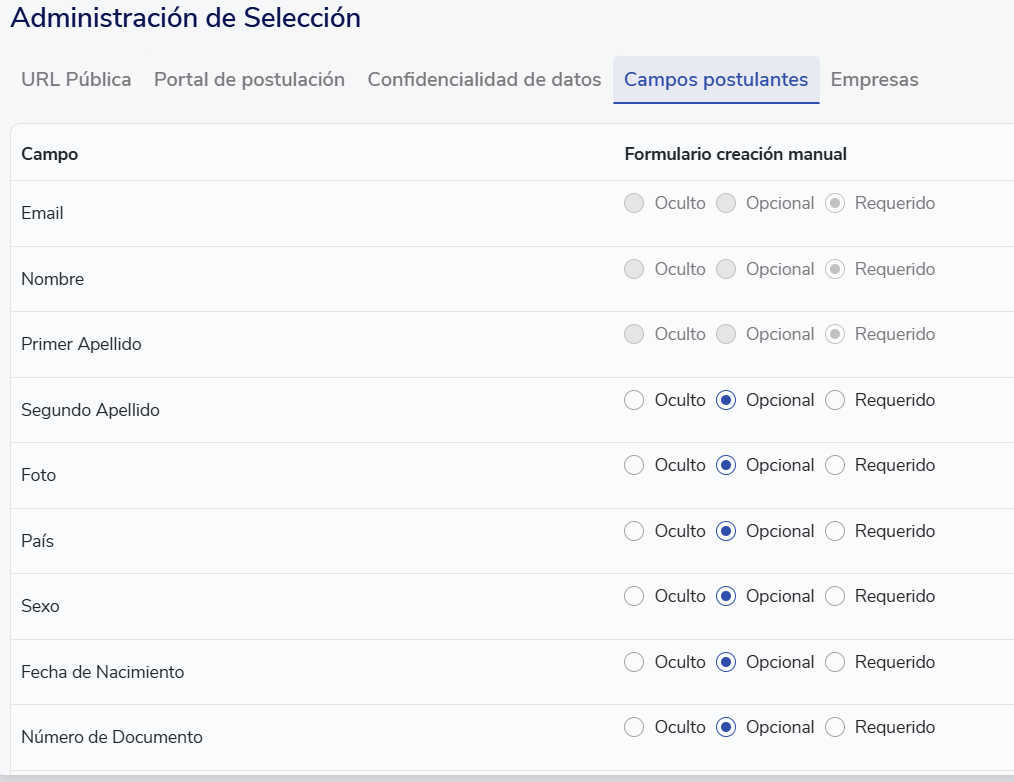The image size is (1014, 782).
Task: Set País to Oculto
Action: point(634,531)
